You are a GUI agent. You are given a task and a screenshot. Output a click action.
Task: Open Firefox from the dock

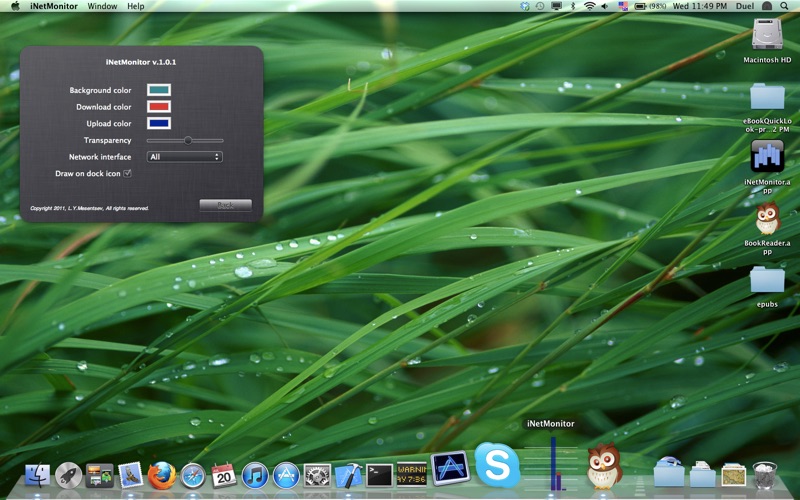point(162,475)
